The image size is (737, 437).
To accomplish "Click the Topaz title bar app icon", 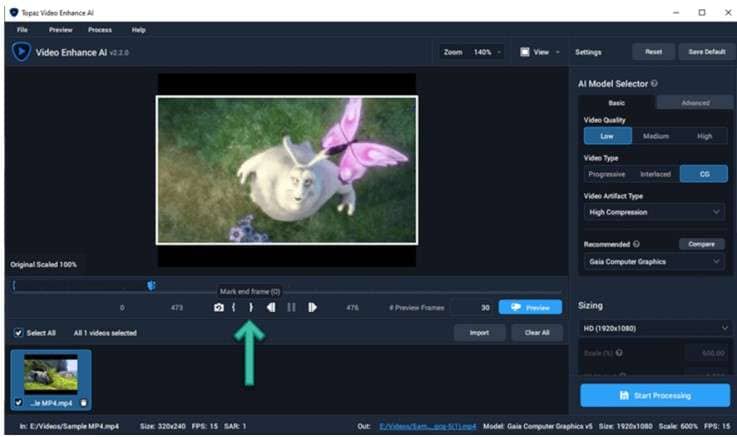I will pos(14,12).
